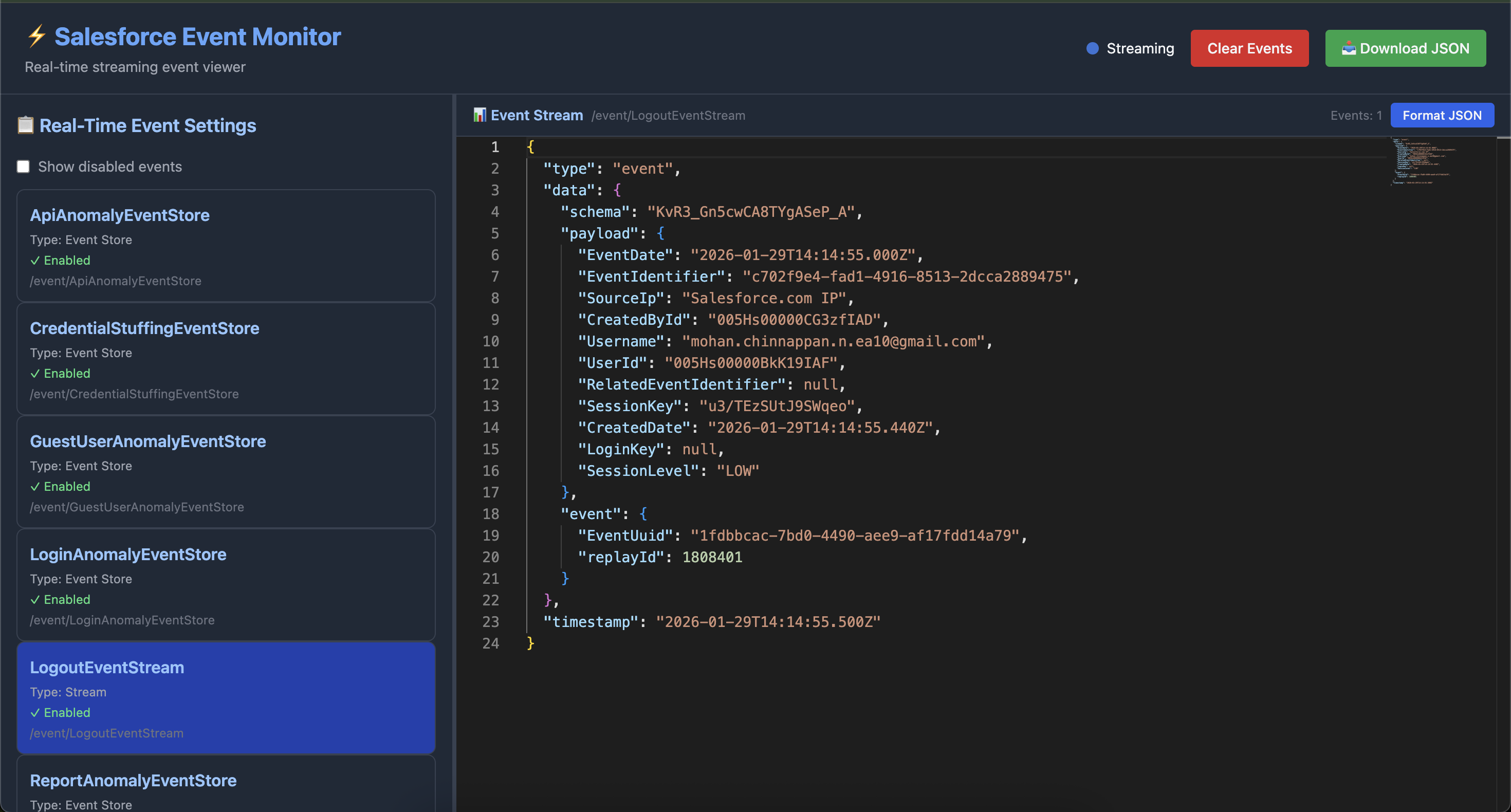The height and width of the screenshot is (812, 1511).
Task: Select the ApiAnomalyEventStore event card
Action: (x=226, y=245)
